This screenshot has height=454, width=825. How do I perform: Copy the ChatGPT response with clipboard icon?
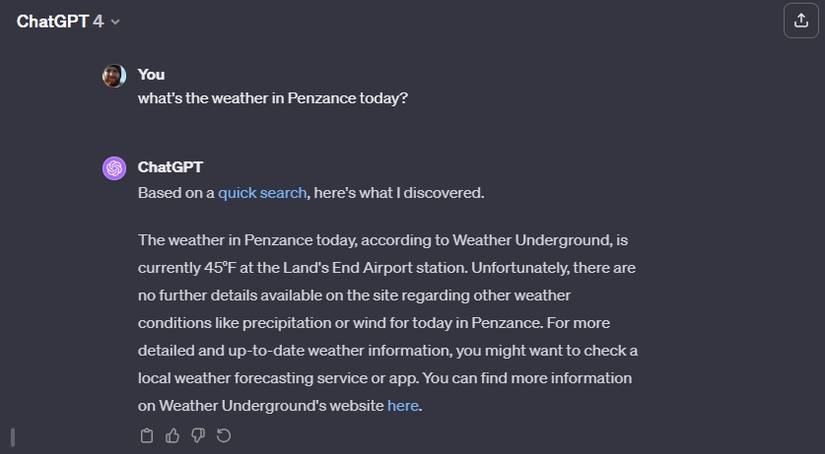(147, 435)
